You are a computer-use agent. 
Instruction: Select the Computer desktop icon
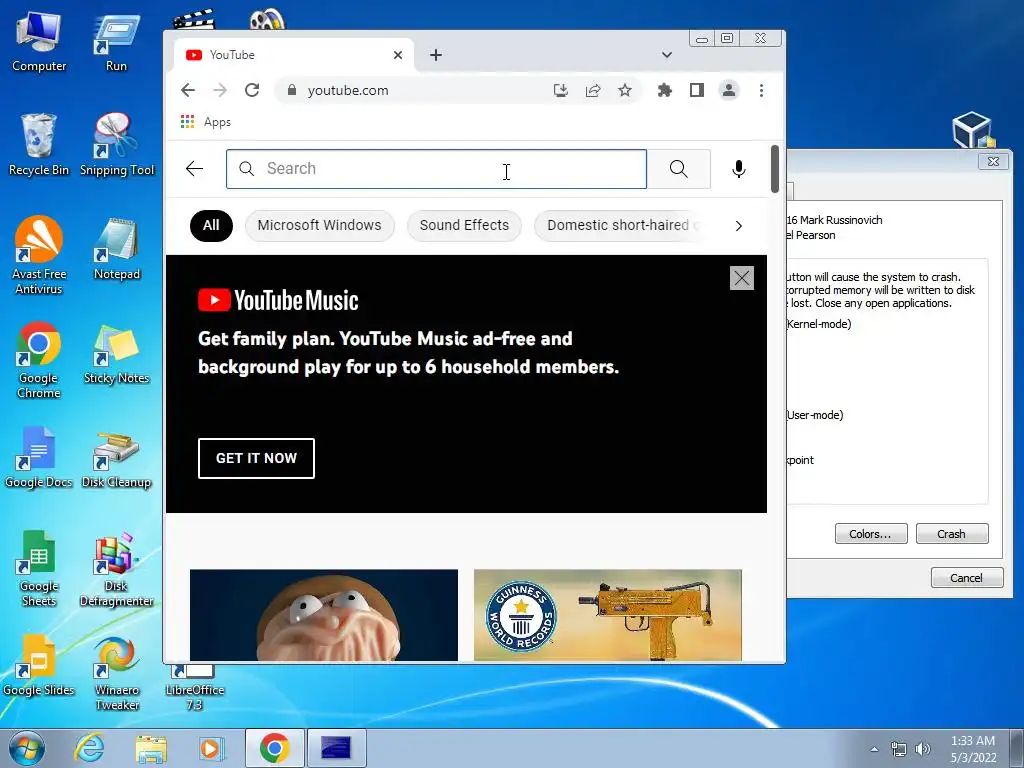click(x=39, y=42)
